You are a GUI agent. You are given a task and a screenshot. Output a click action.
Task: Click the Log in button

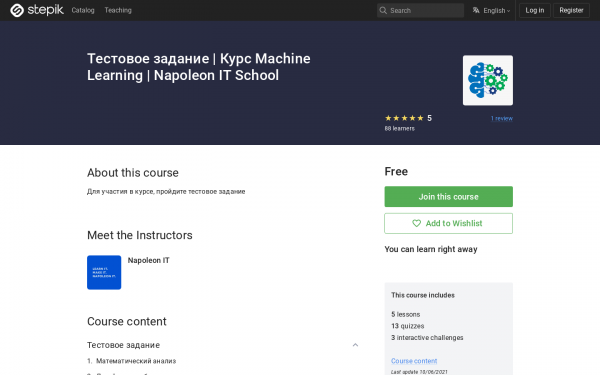[x=535, y=10]
